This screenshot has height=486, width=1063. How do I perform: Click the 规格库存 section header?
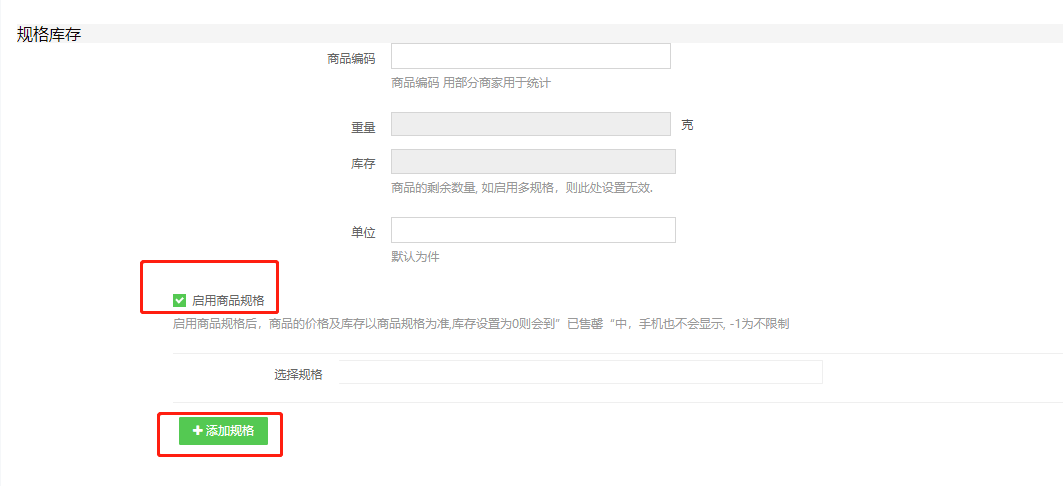(x=49, y=35)
